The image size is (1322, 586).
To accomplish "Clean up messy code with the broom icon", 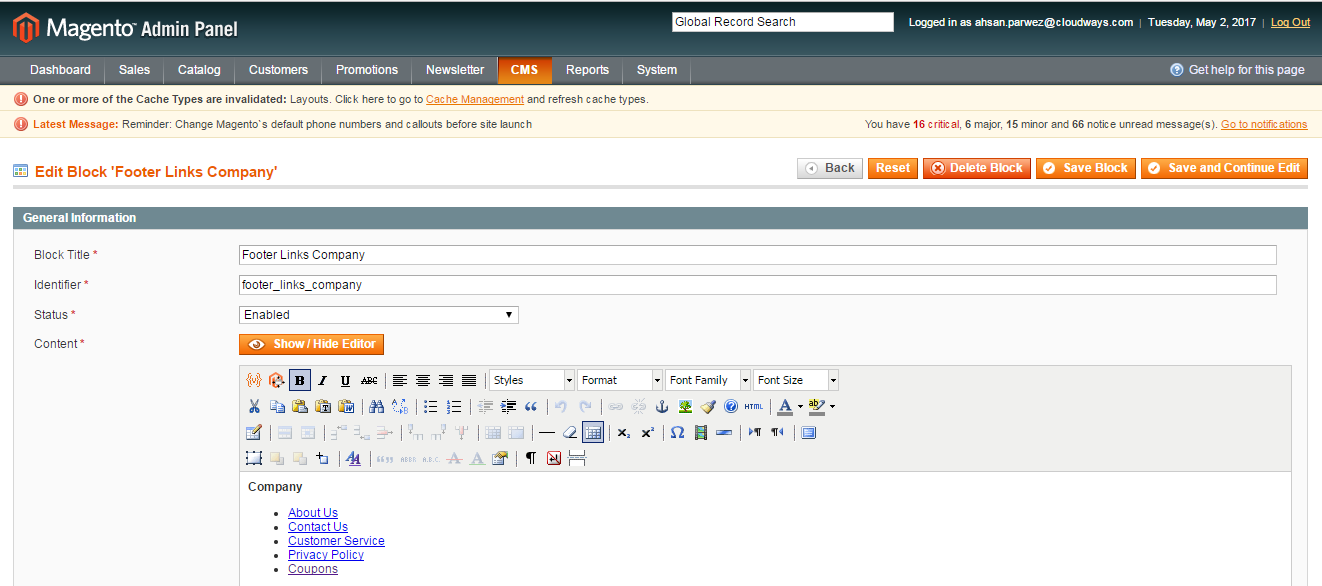I will coord(708,406).
